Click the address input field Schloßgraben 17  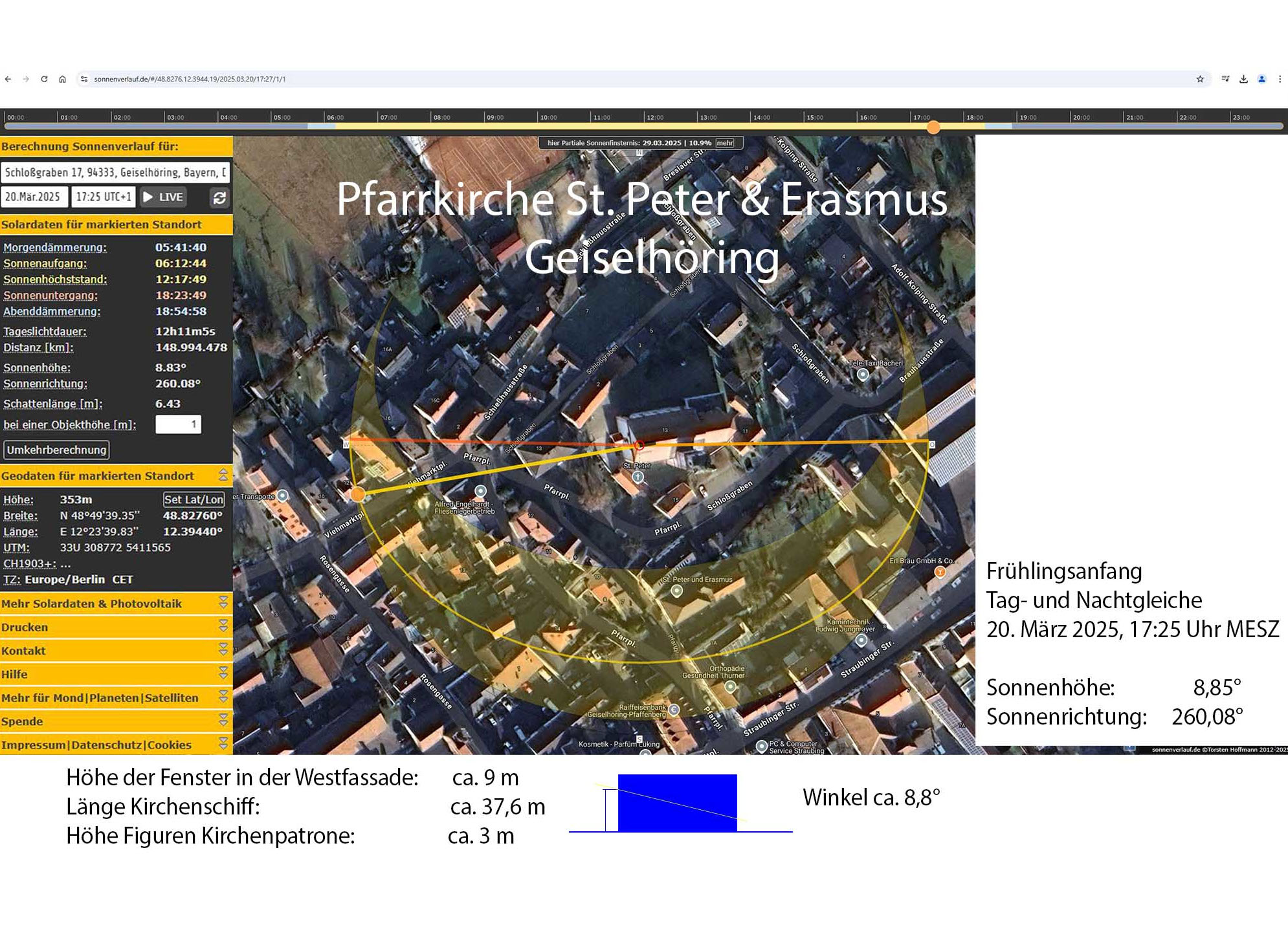pyautogui.click(x=115, y=173)
